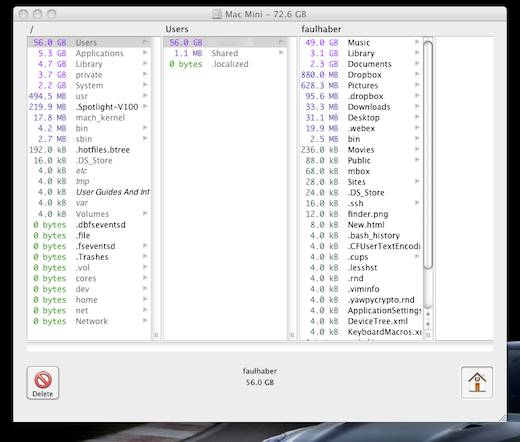
Task: Select the sbin folder entry
Action: pos(89,139)
